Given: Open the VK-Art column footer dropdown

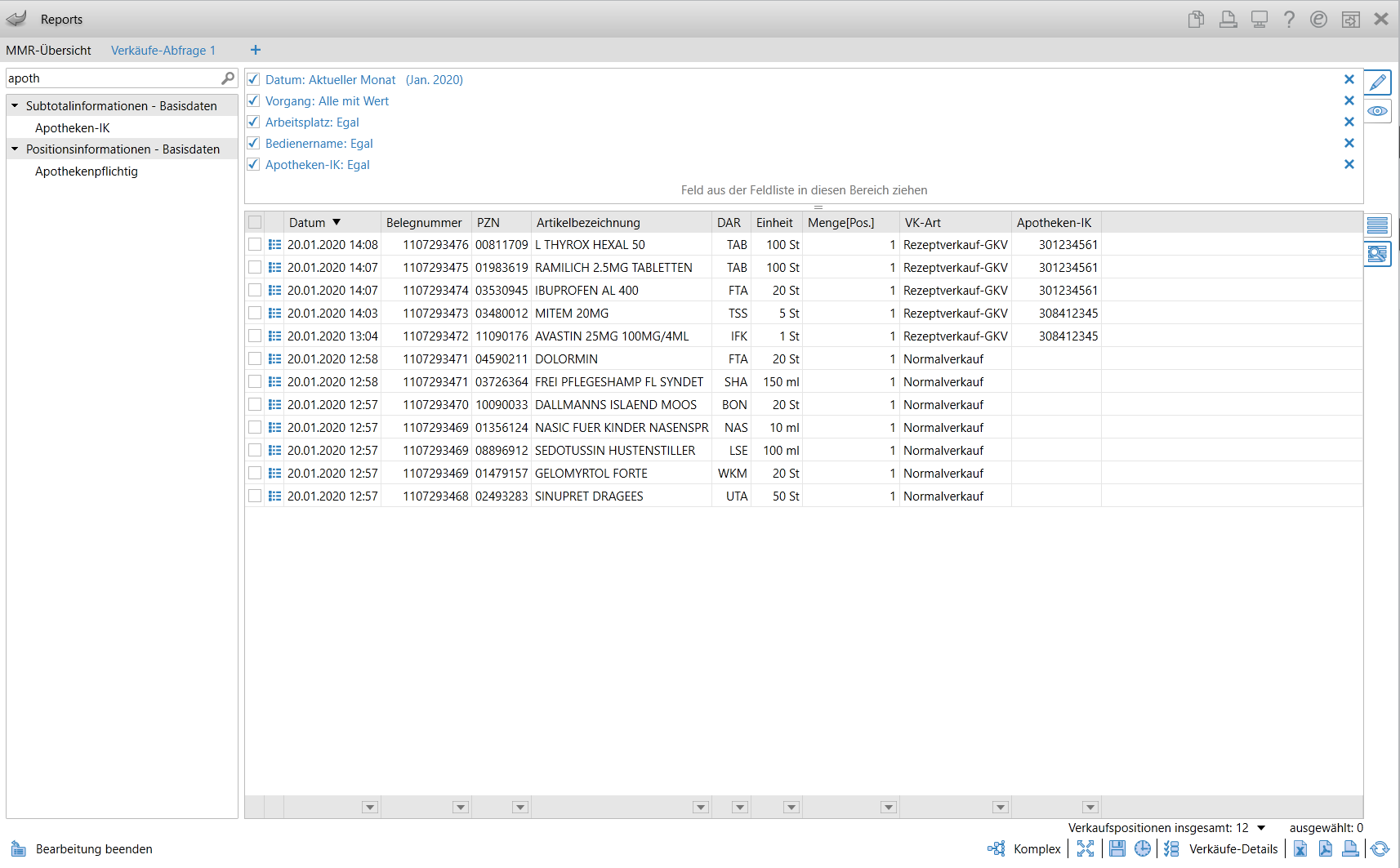Looking at the screenshot, I should point(1001,807).
